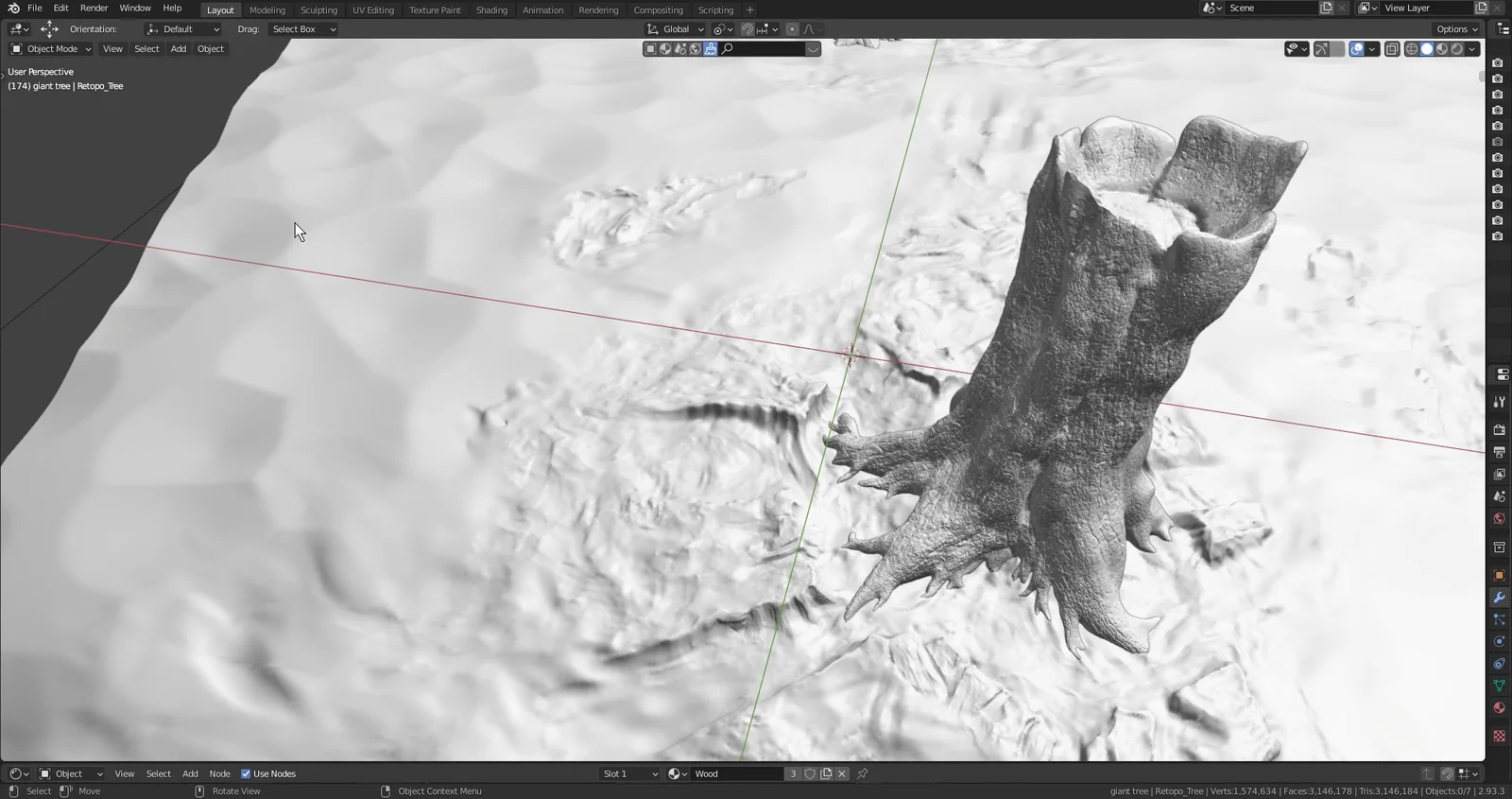The width and height of the screenshot is (1512, 799).
Task: Open node editor Node menu
Action: point(219,773)
